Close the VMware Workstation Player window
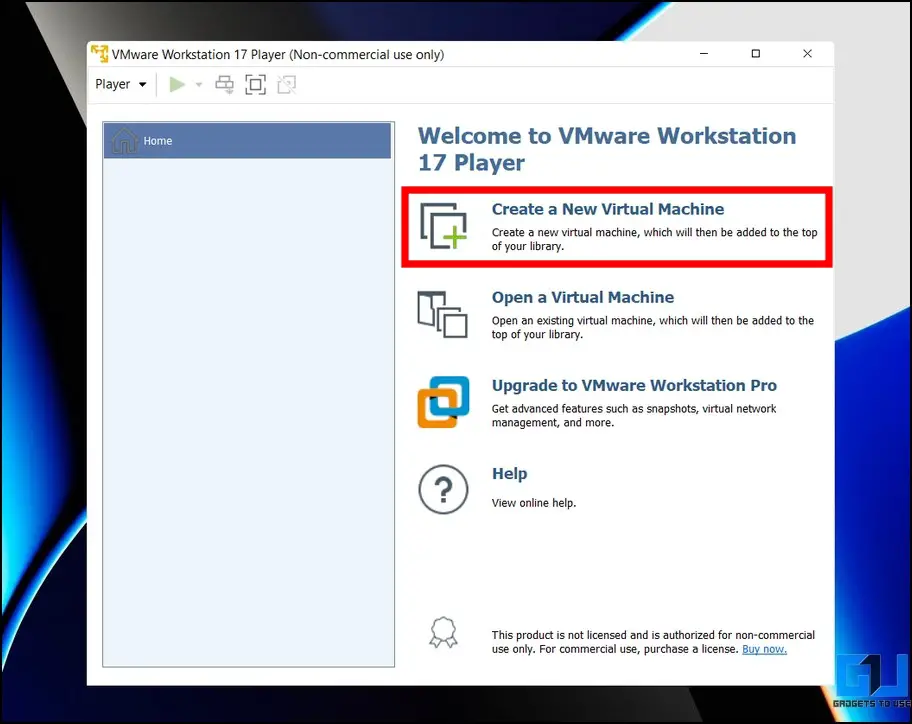The height and width of the screenshot is (724, 912). point(807,54)
